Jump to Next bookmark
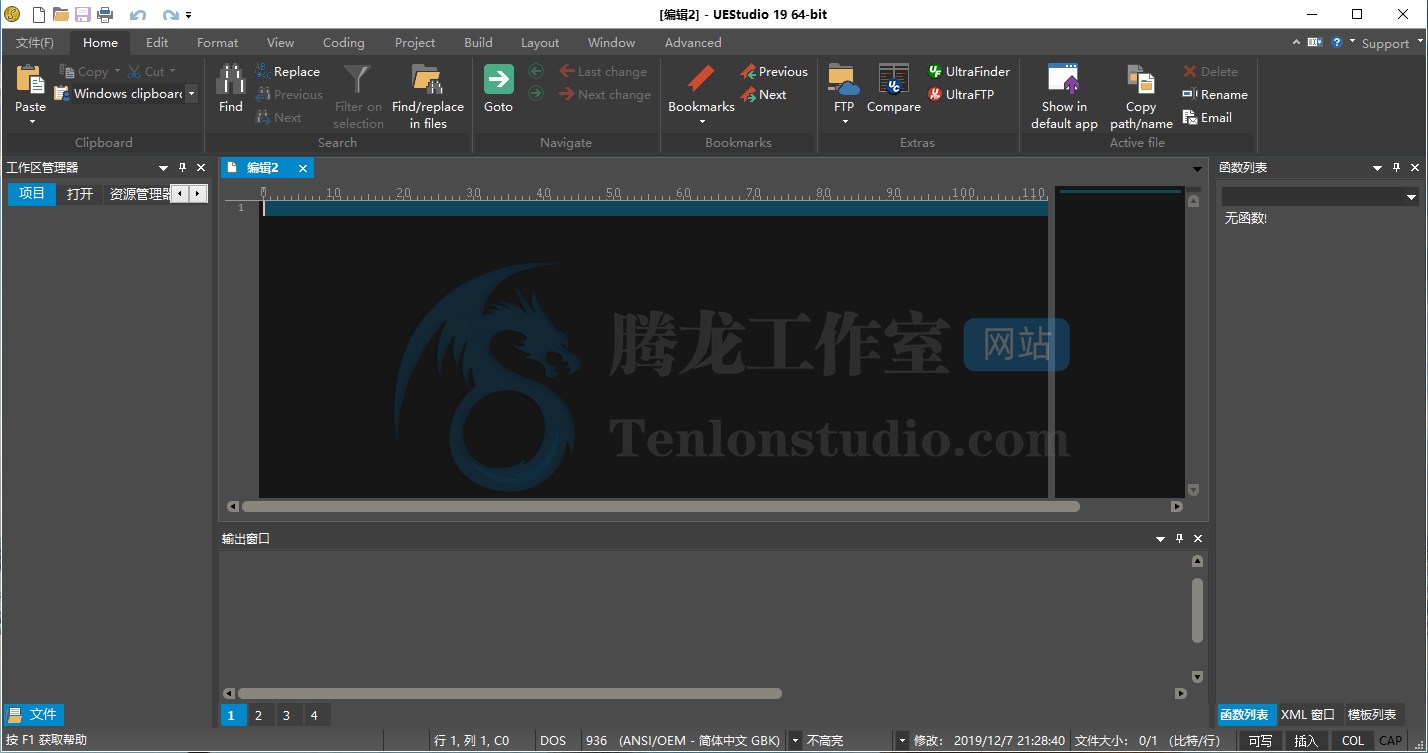 pos(764,94)
